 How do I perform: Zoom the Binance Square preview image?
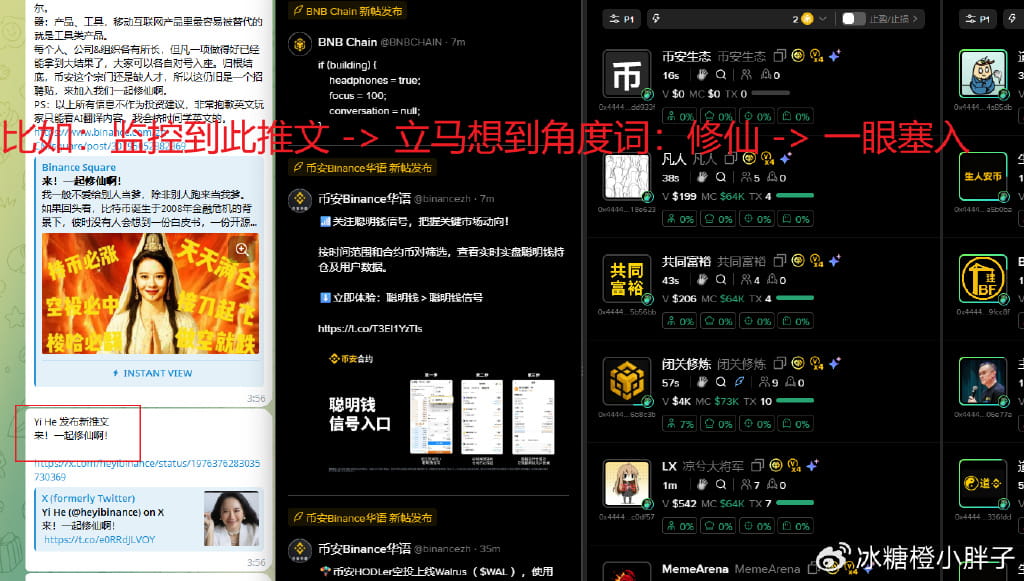[242, 249]
